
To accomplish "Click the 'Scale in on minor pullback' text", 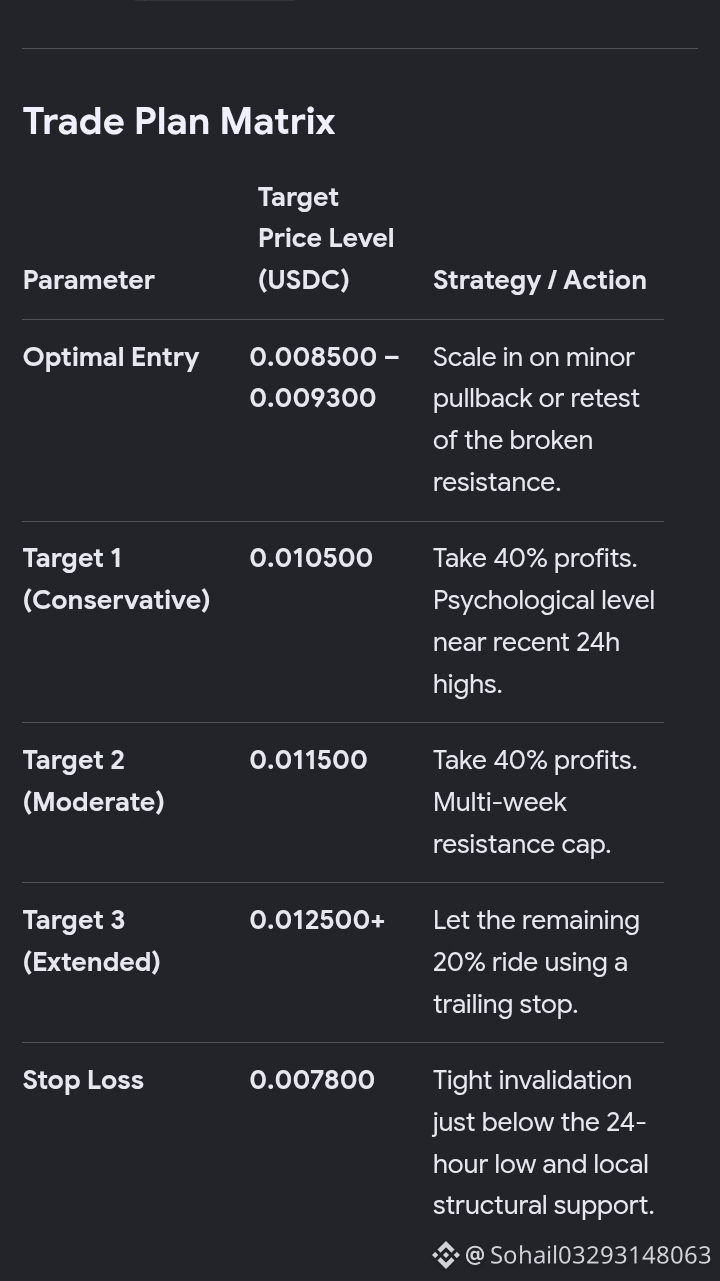I will coord(536,378).
